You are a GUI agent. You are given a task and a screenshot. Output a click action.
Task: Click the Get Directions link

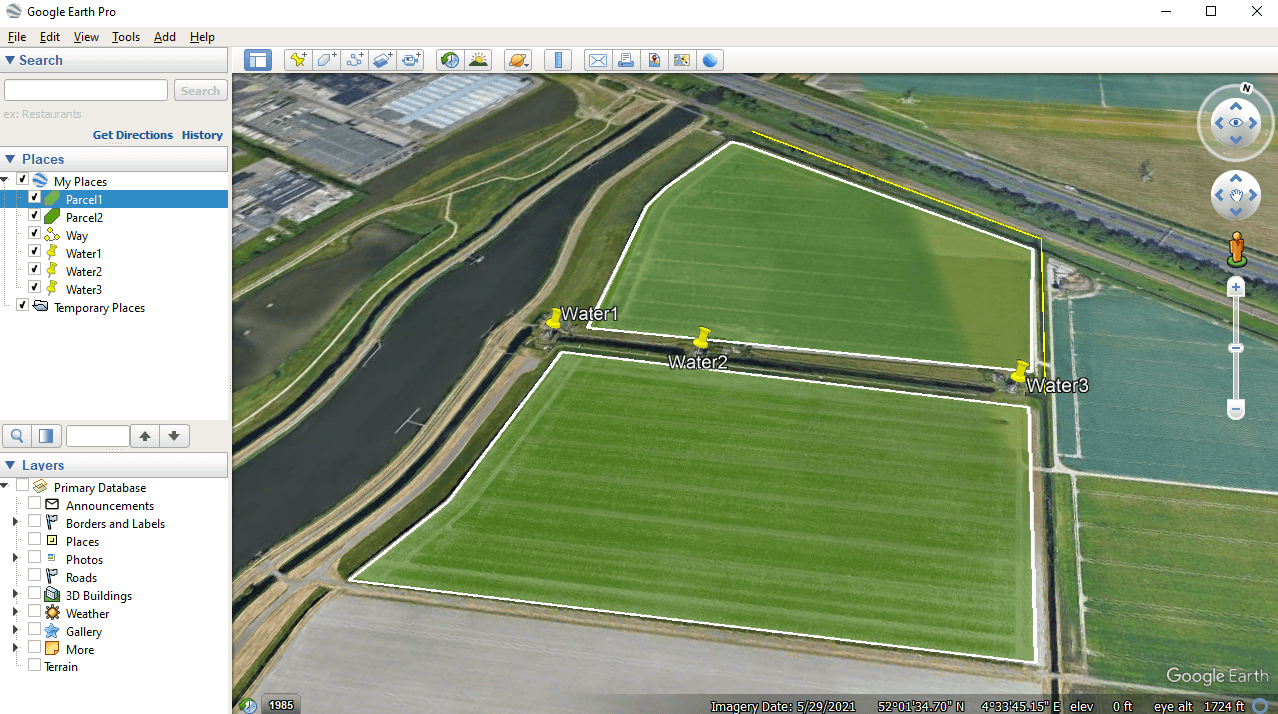click(133, 135)
